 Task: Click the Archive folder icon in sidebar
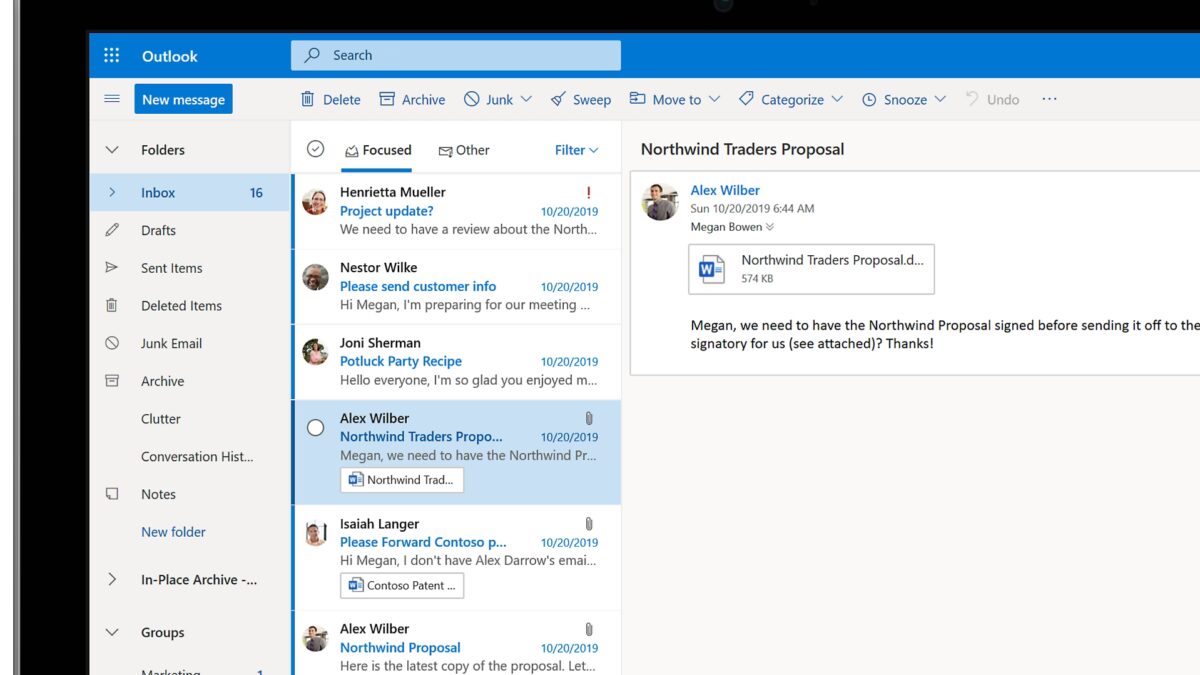[112, 381]
